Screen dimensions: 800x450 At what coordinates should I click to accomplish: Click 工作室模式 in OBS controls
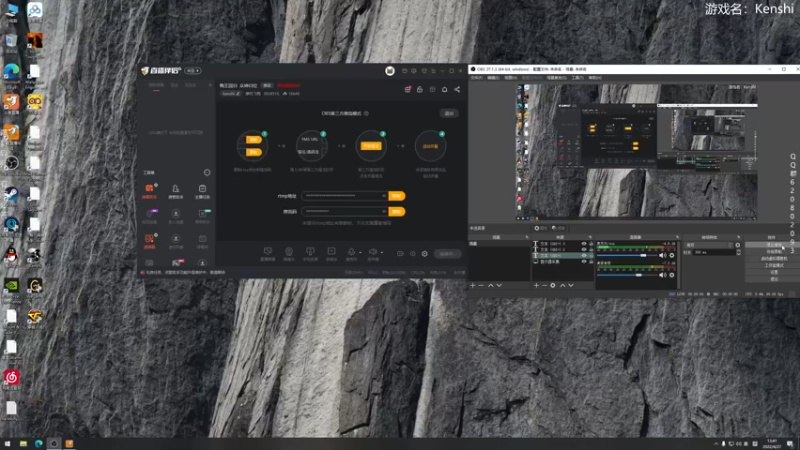(773, 265)
